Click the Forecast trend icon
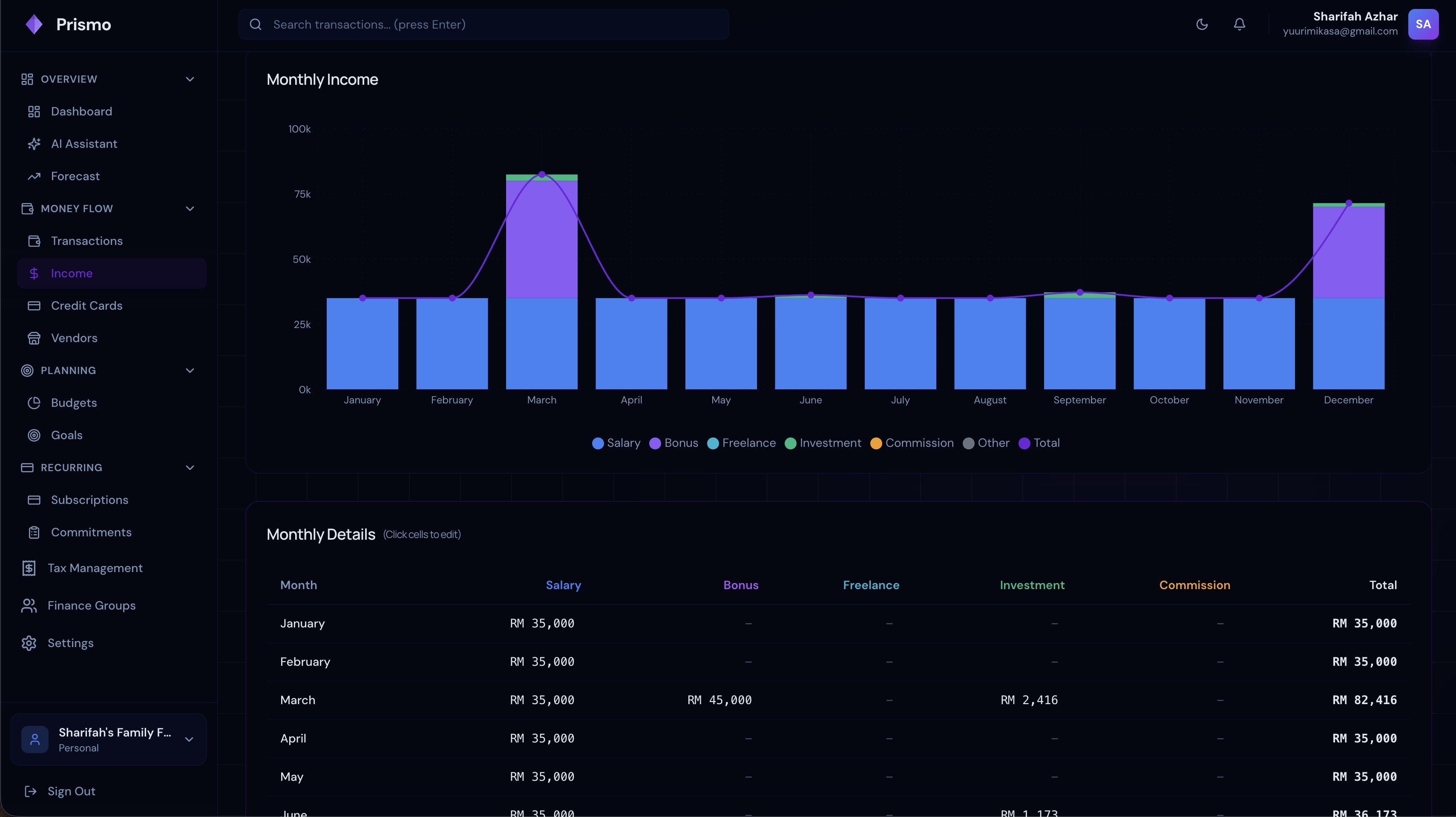This screenshot has width=1456, height=817. pyautogui.click(x=34, y=176)
